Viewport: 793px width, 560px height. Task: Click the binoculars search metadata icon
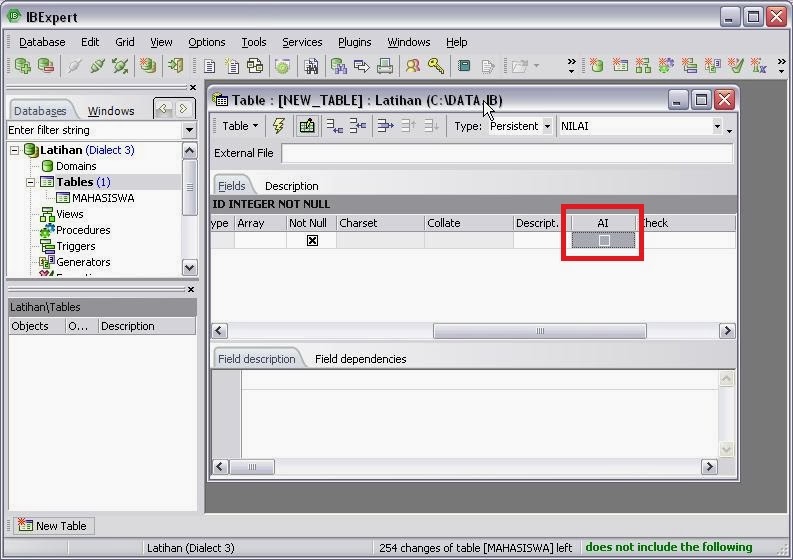[x=311, y=66]
